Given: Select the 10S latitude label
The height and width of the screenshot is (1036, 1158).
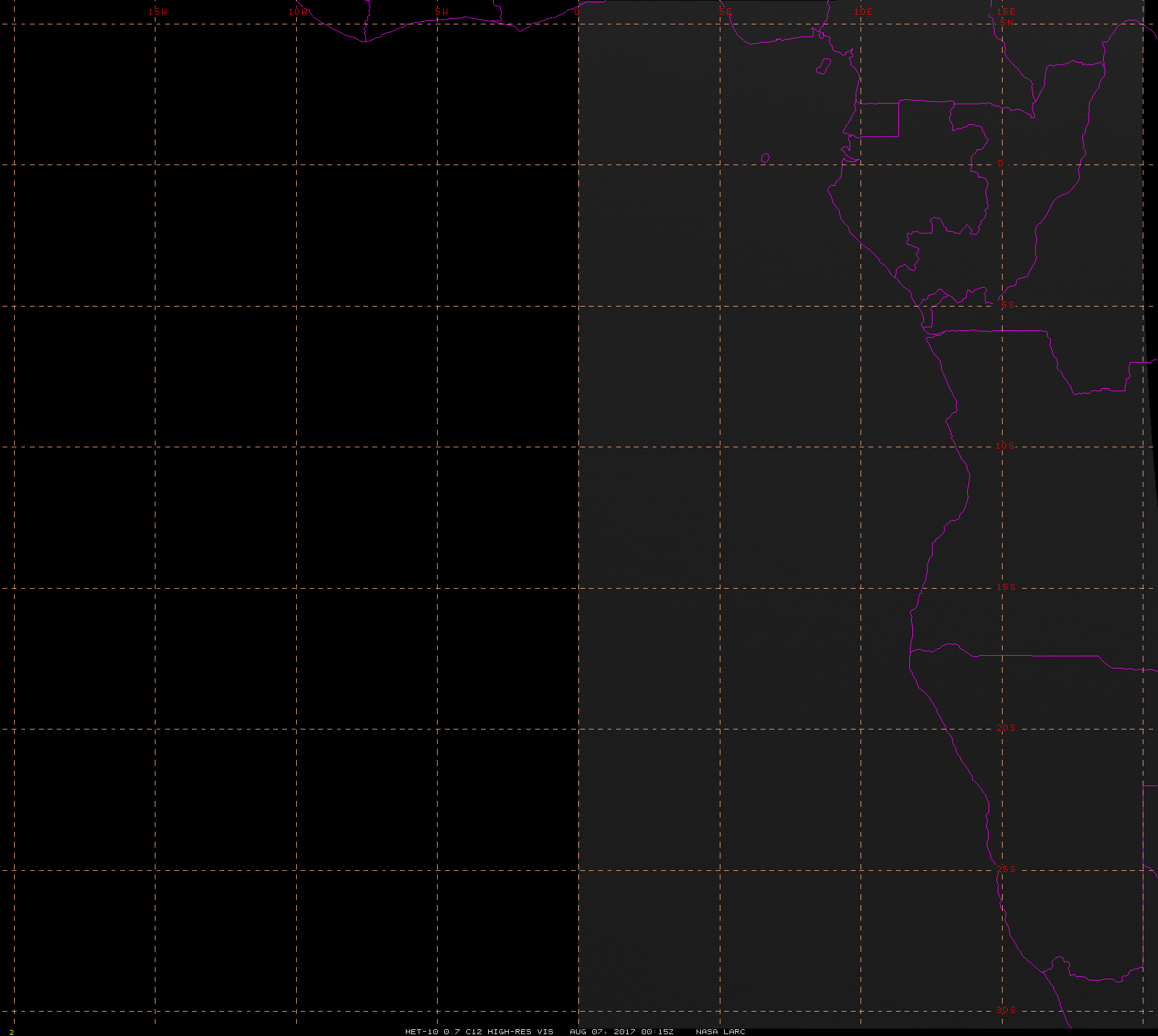Looking at the screenshot, I should [x=1006, y=445].
